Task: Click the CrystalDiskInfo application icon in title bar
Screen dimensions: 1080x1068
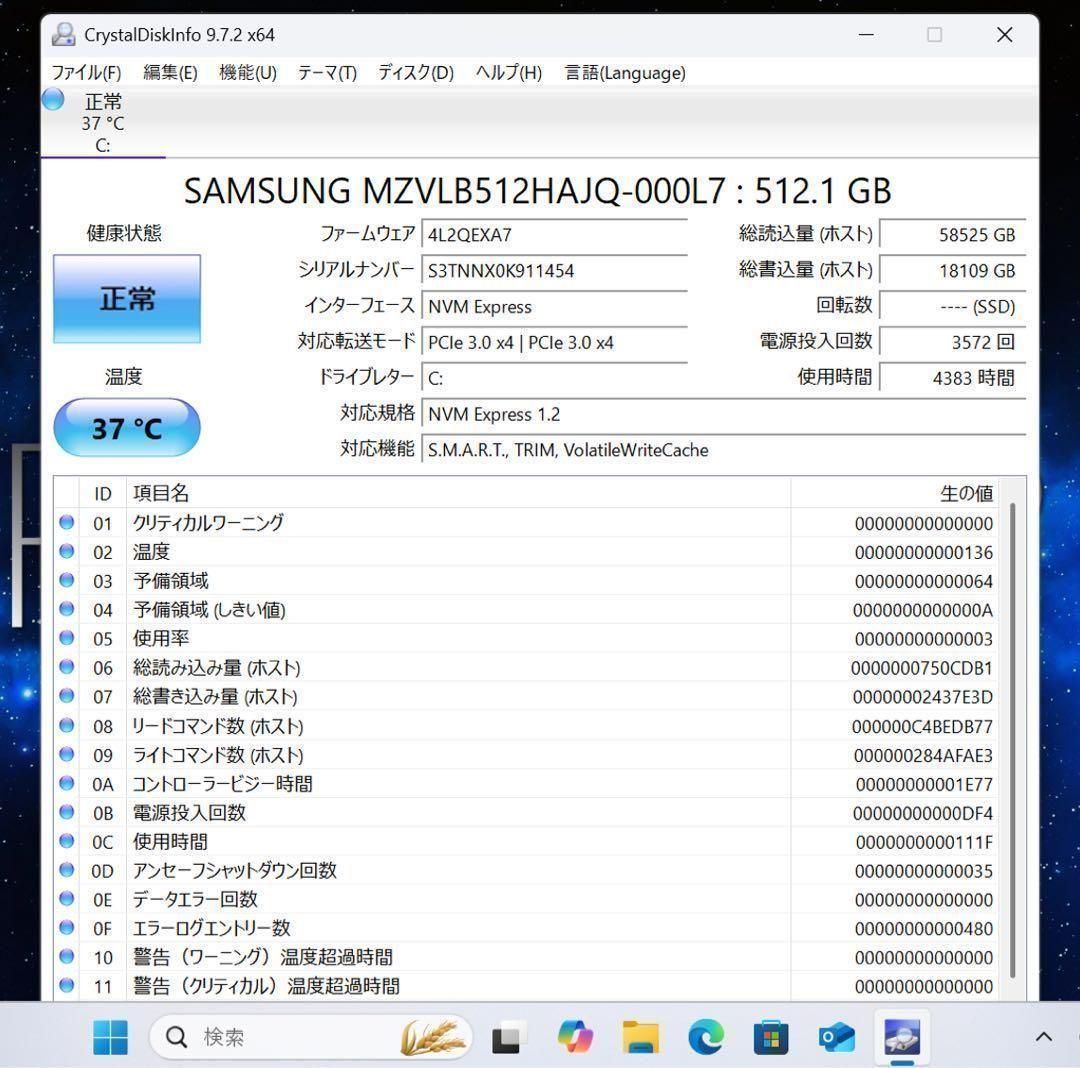Action: (x=63, y=34)
